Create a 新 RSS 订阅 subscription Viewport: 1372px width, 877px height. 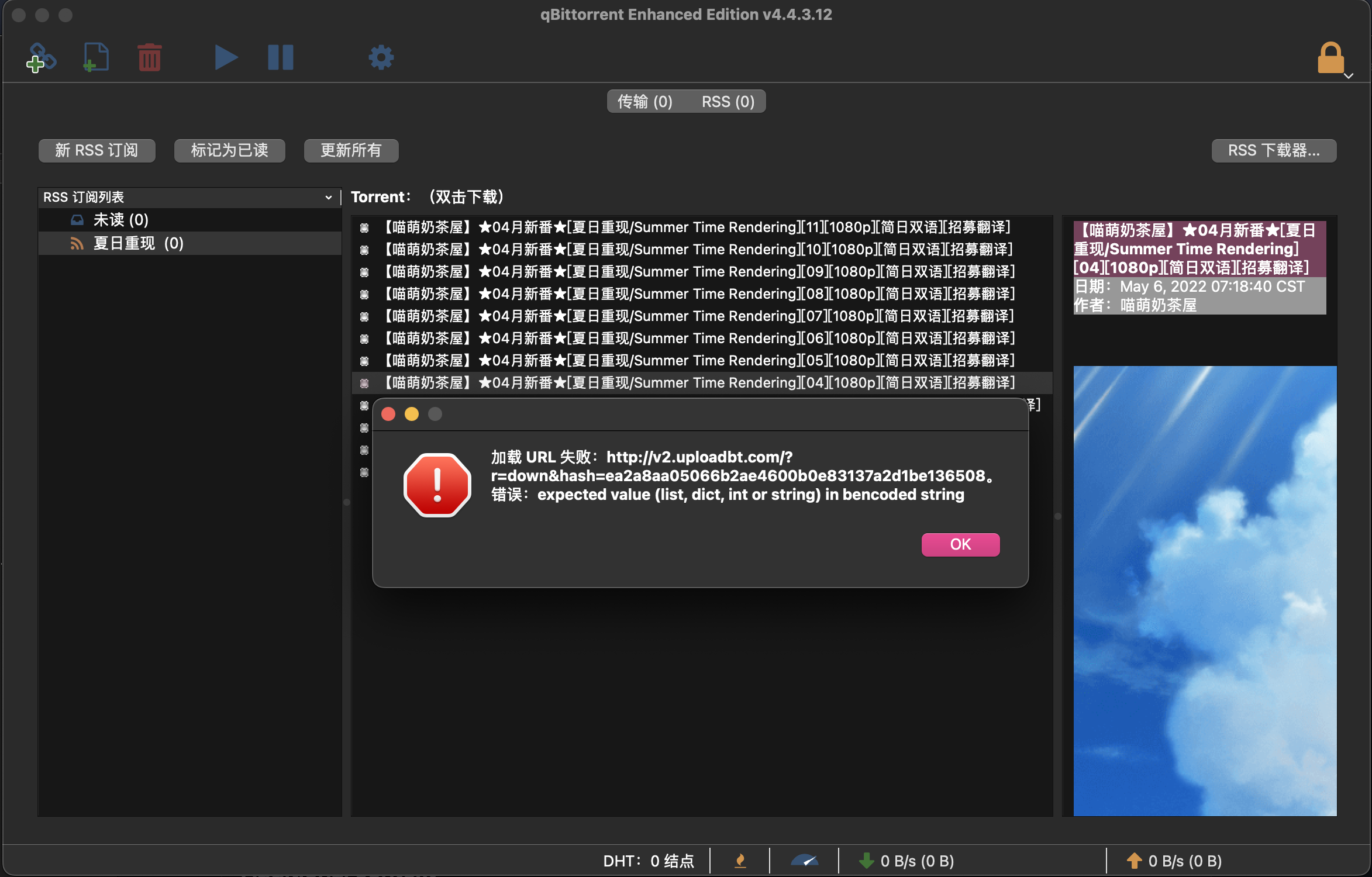(x=96, y=150)
